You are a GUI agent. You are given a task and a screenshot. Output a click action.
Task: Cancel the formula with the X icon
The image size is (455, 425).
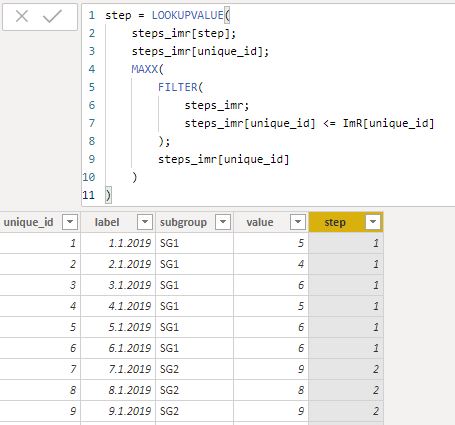tap(22, 16)
